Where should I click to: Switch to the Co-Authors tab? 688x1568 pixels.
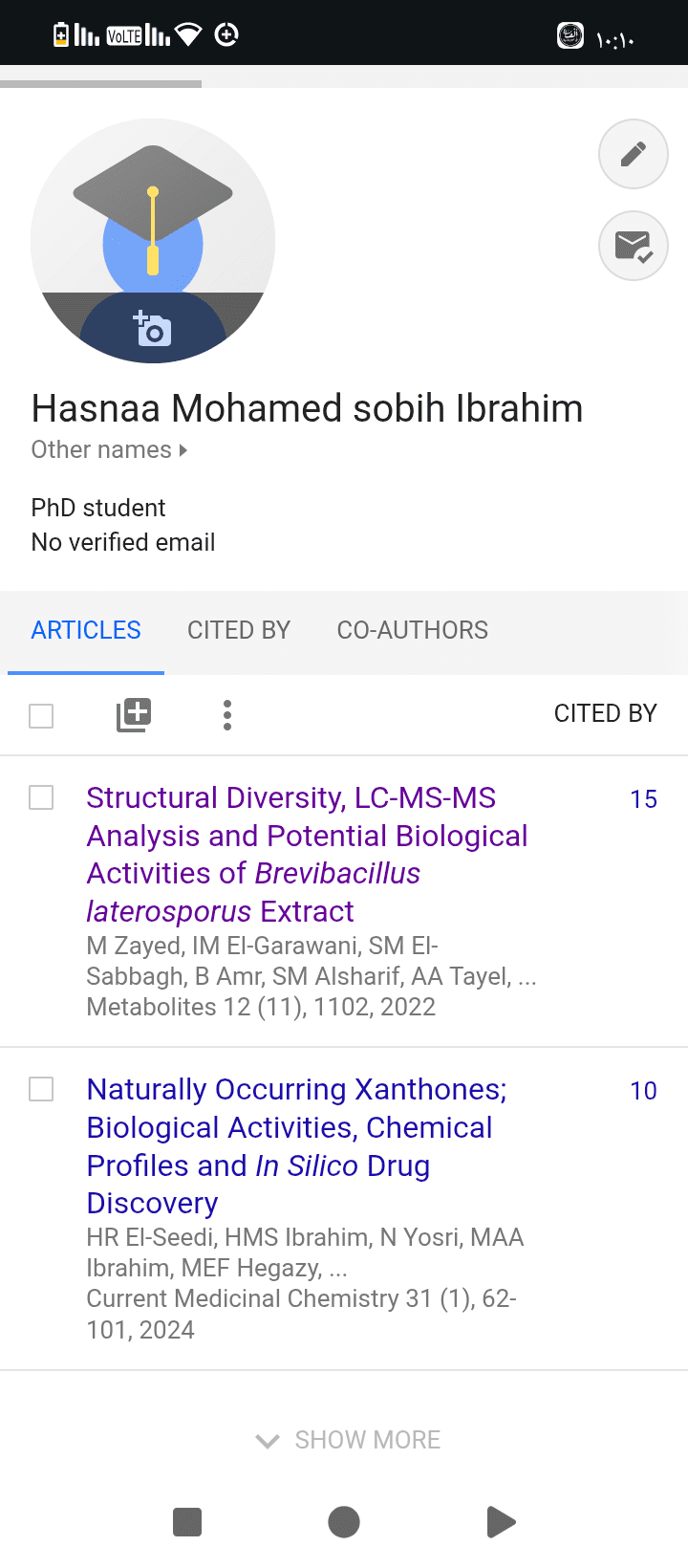[412, 630]
